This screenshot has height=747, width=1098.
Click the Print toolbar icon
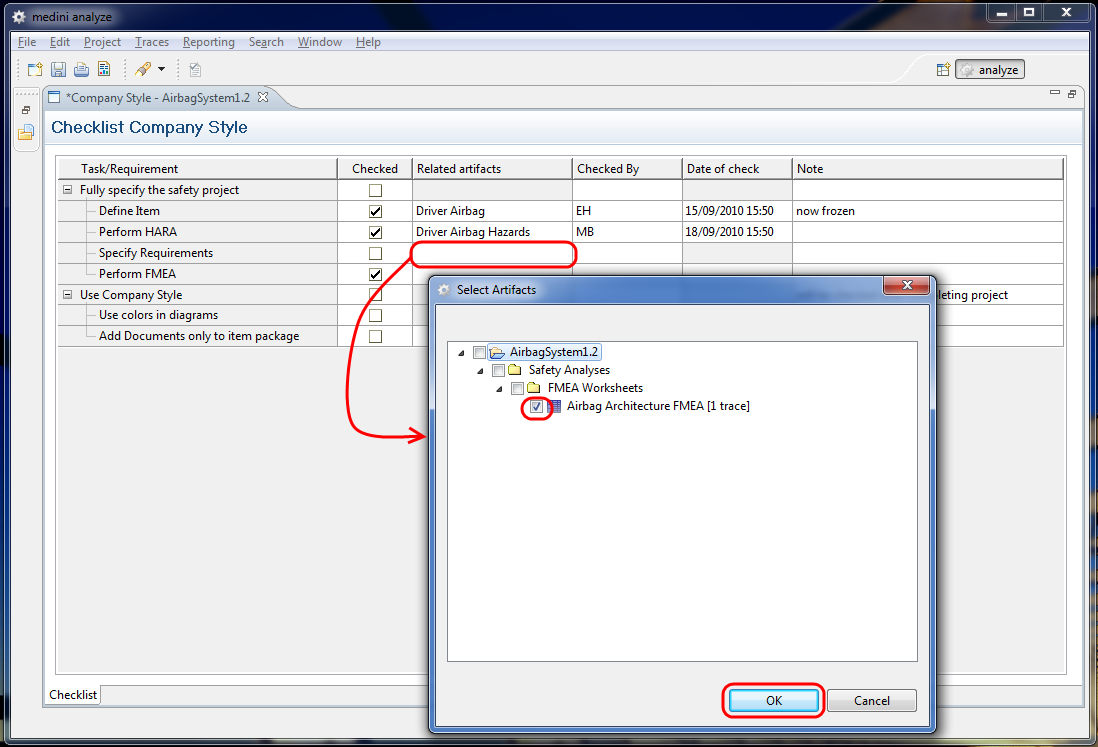click(81, 69)
